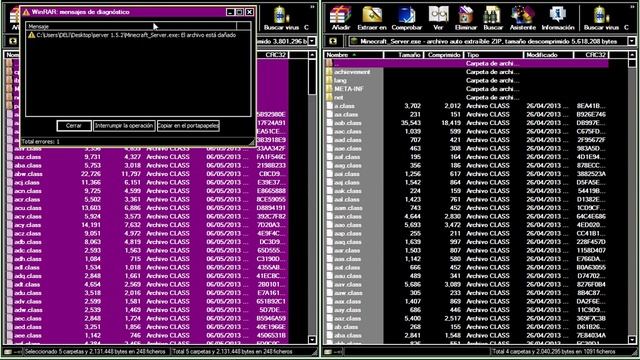Click Comprobar toolbar icon
The width and height of the screenshot is (640, 360).
coord(407,18)
